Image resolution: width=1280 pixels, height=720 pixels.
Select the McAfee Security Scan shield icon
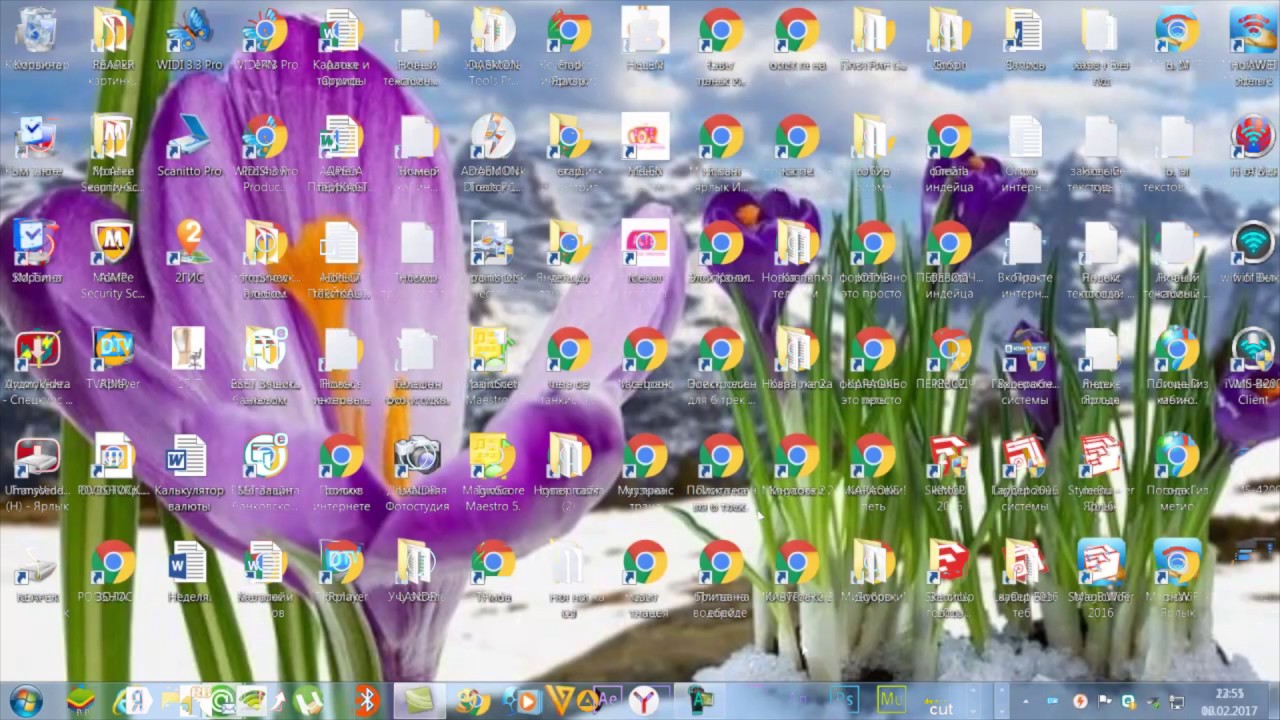[112, 244]
